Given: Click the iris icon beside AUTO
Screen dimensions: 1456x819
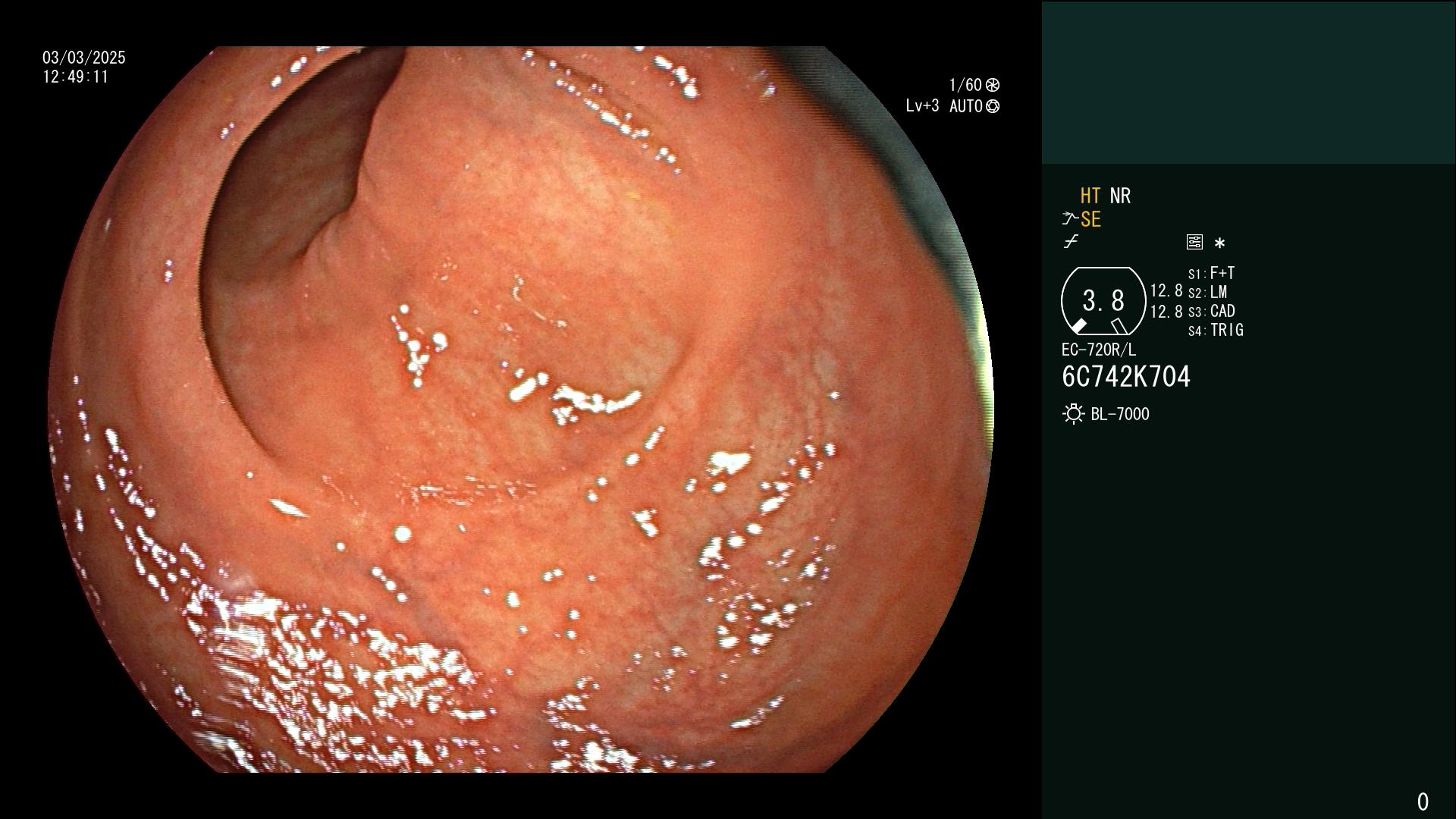Looking at the screenshot, I should 993,106.
